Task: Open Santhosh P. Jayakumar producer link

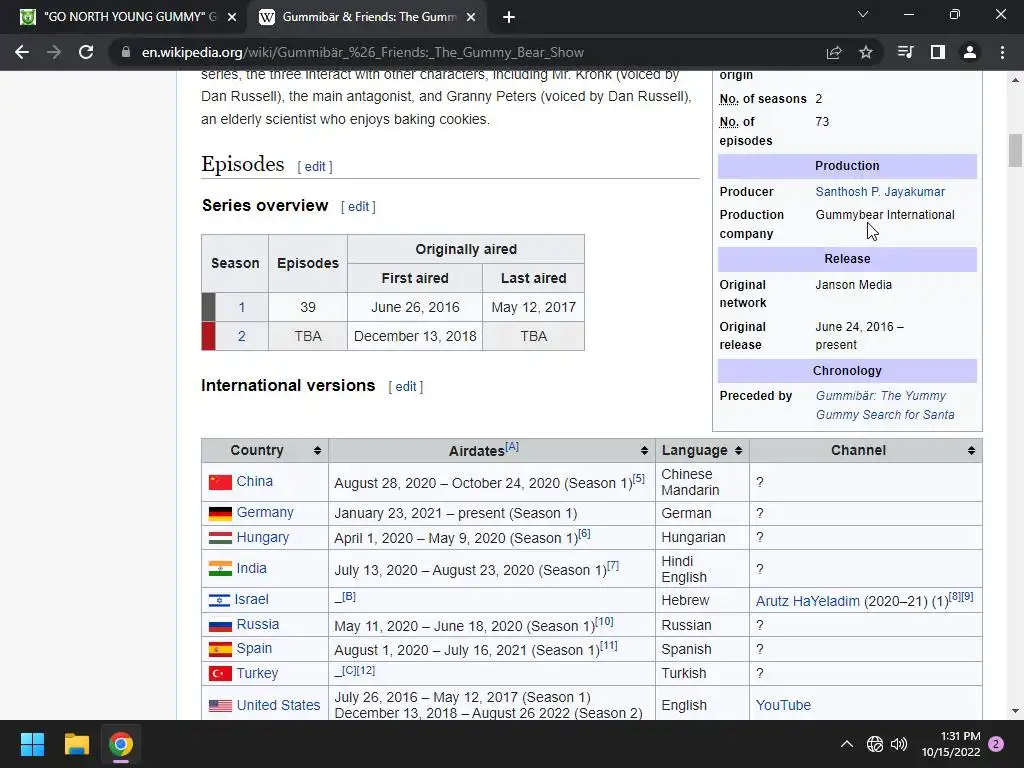Action: (x=880, y=192)
